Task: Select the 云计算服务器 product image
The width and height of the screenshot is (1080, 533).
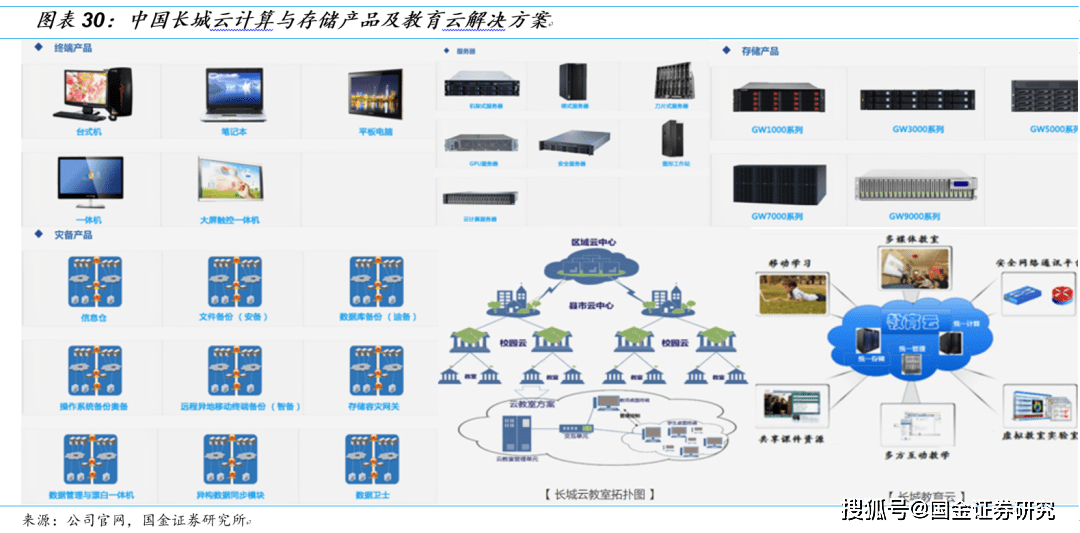Action: click(x=481, y=199)
